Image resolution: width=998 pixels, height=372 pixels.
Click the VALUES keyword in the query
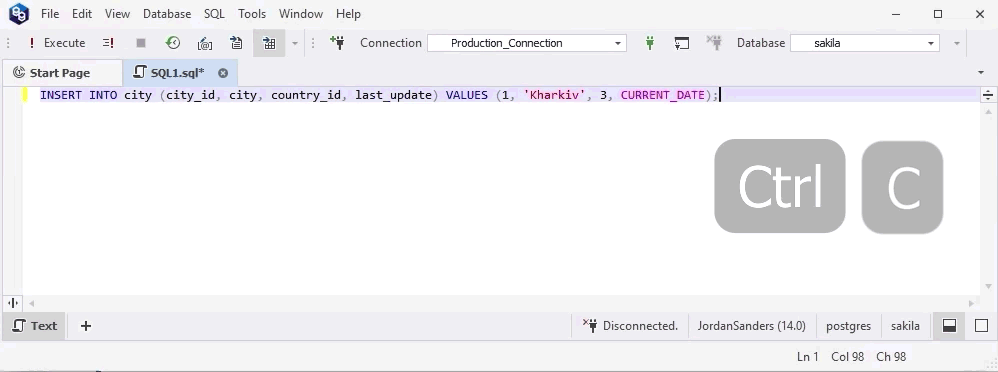coord(467,95)
